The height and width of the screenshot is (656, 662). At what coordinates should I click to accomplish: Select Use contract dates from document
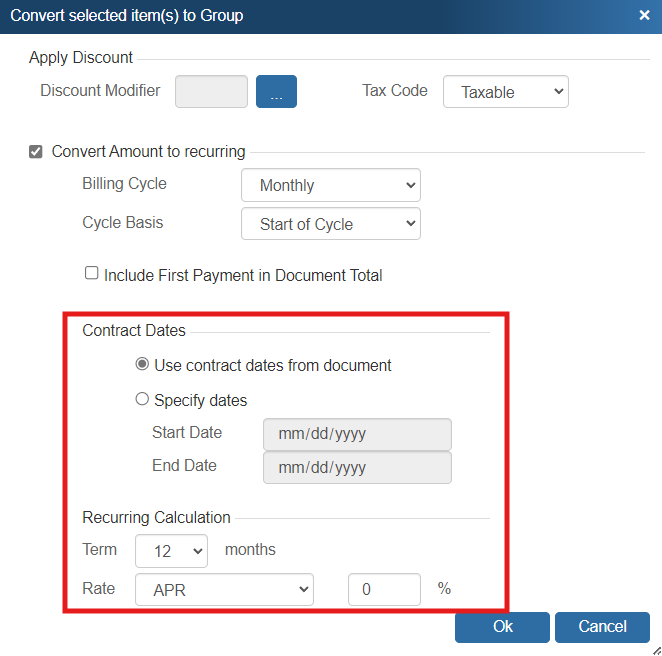142,365
